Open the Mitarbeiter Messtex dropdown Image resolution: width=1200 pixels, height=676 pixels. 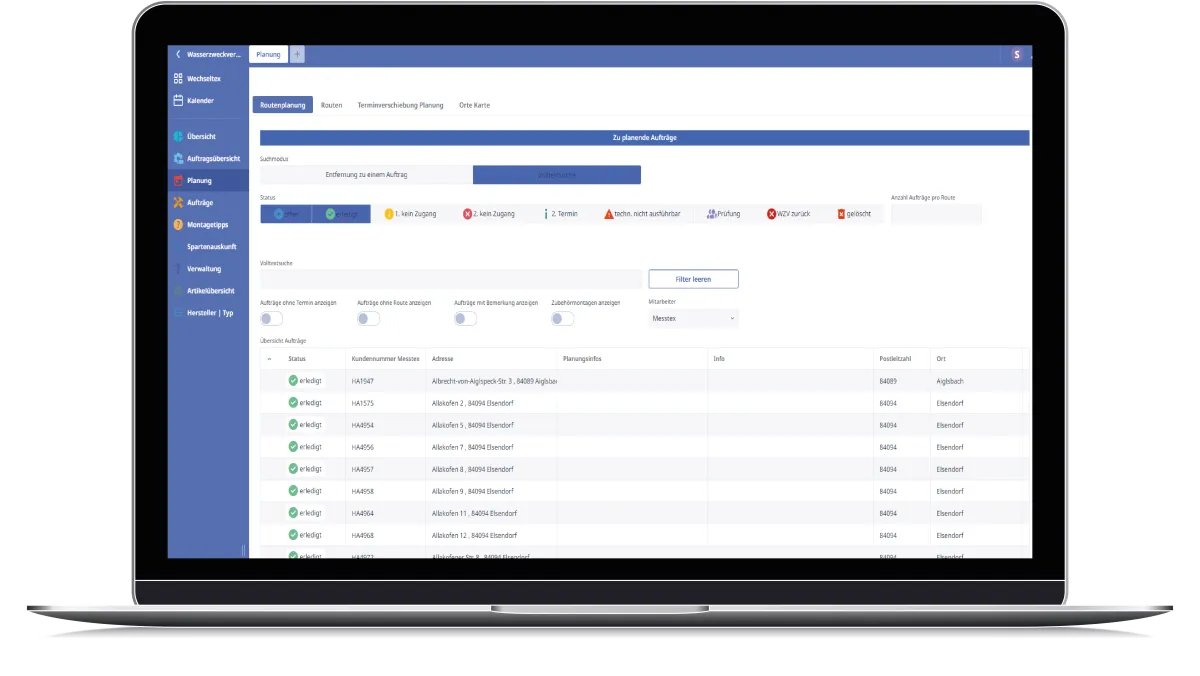point(693,318)
